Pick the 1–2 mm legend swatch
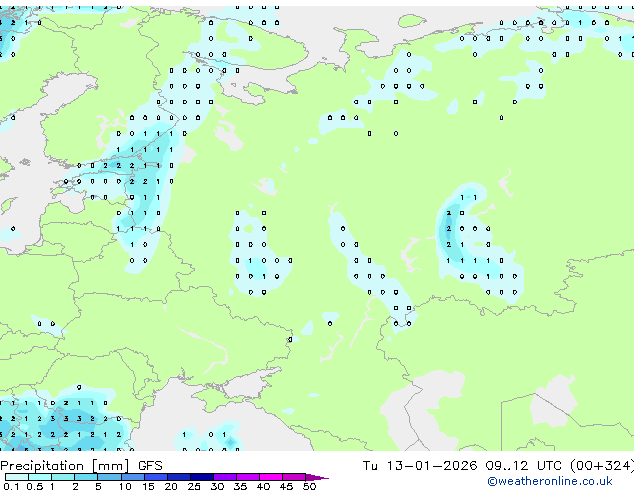 [x=63, y=477]
